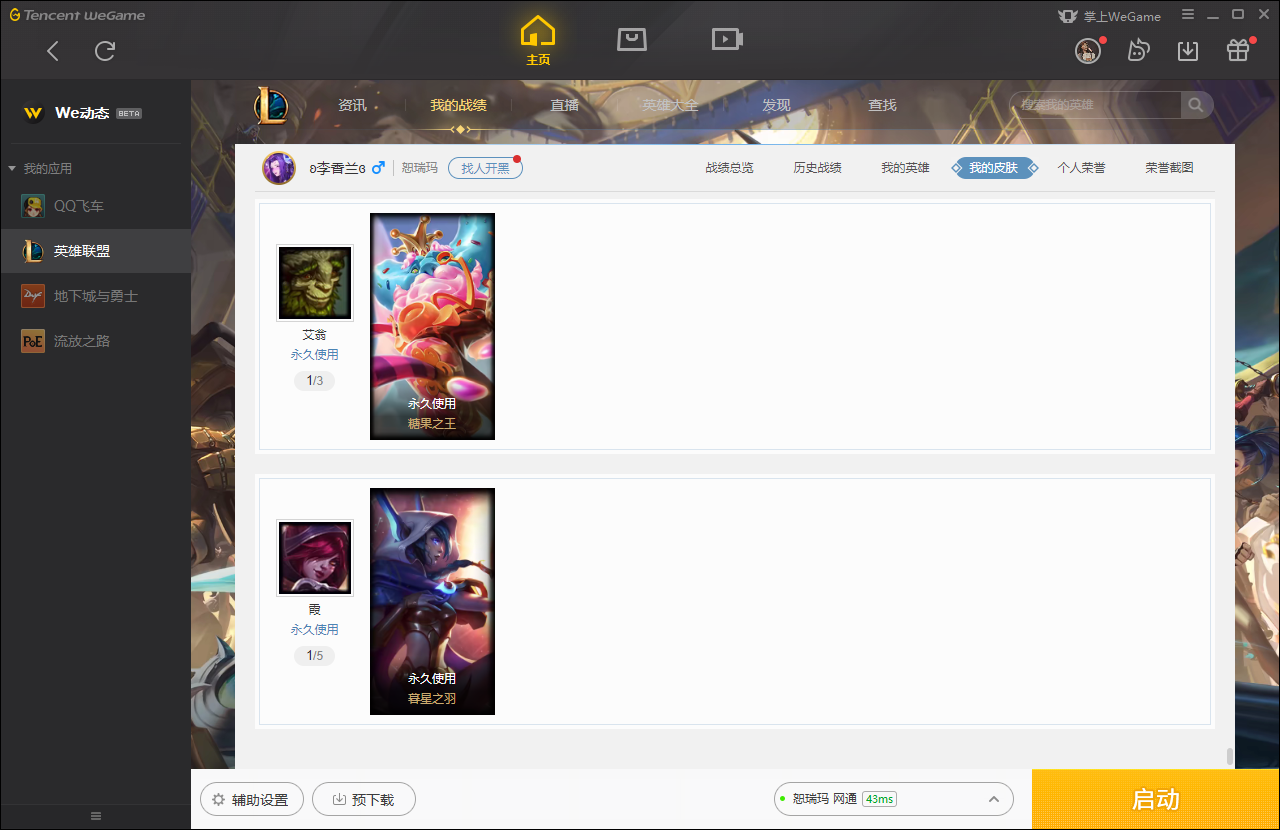Open the gift box icon
This screenshot has width=1280, height=830.
1238,51
